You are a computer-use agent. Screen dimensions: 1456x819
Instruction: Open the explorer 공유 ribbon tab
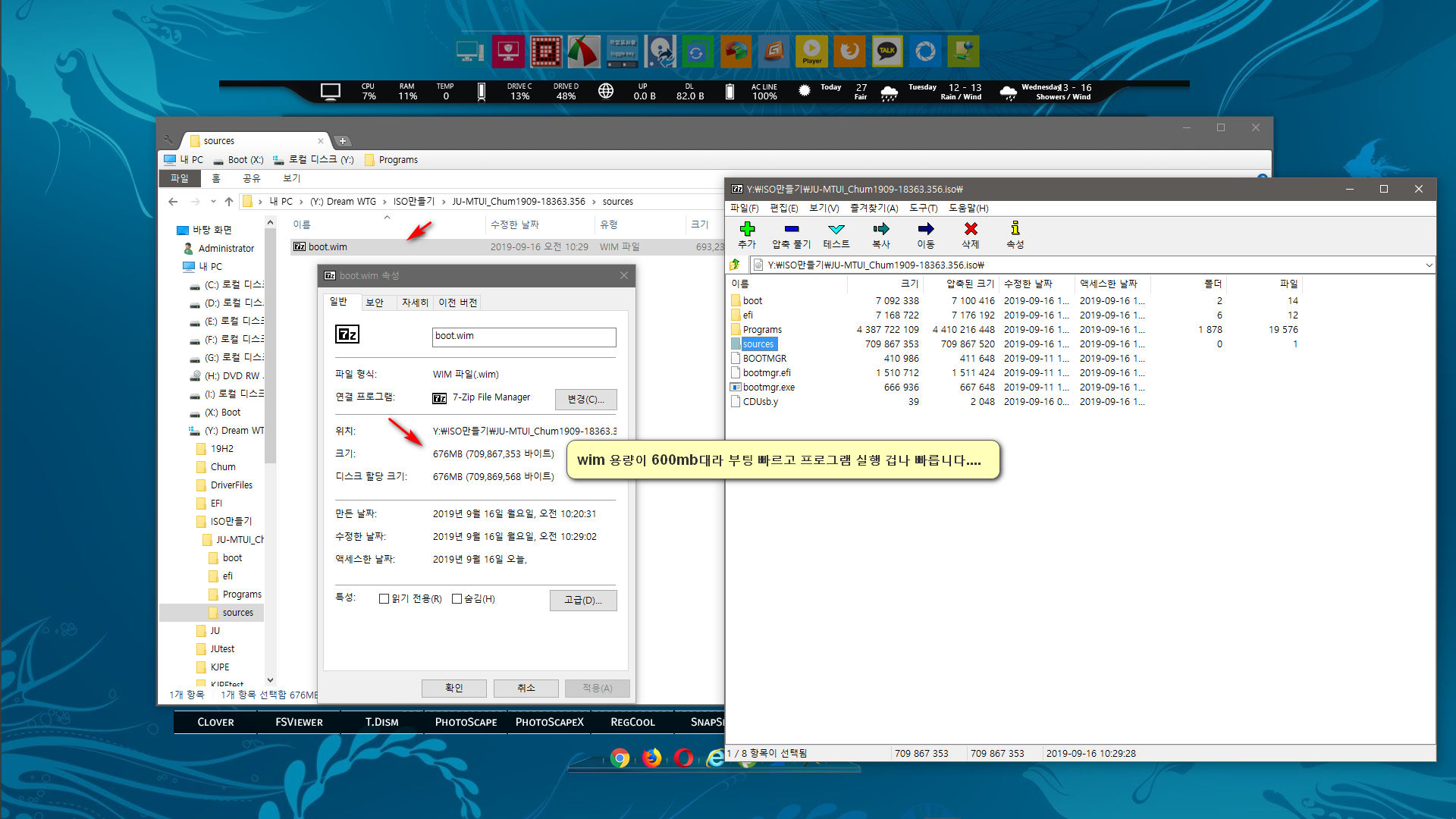(251, 179)
